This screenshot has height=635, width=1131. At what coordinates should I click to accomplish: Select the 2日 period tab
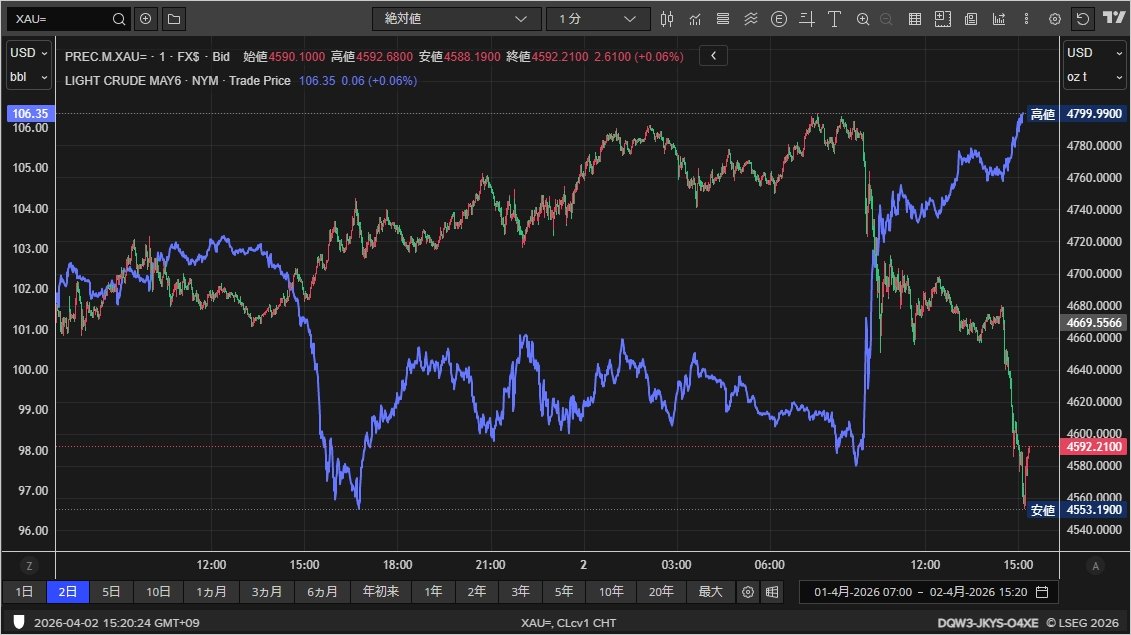click(68, 592)
